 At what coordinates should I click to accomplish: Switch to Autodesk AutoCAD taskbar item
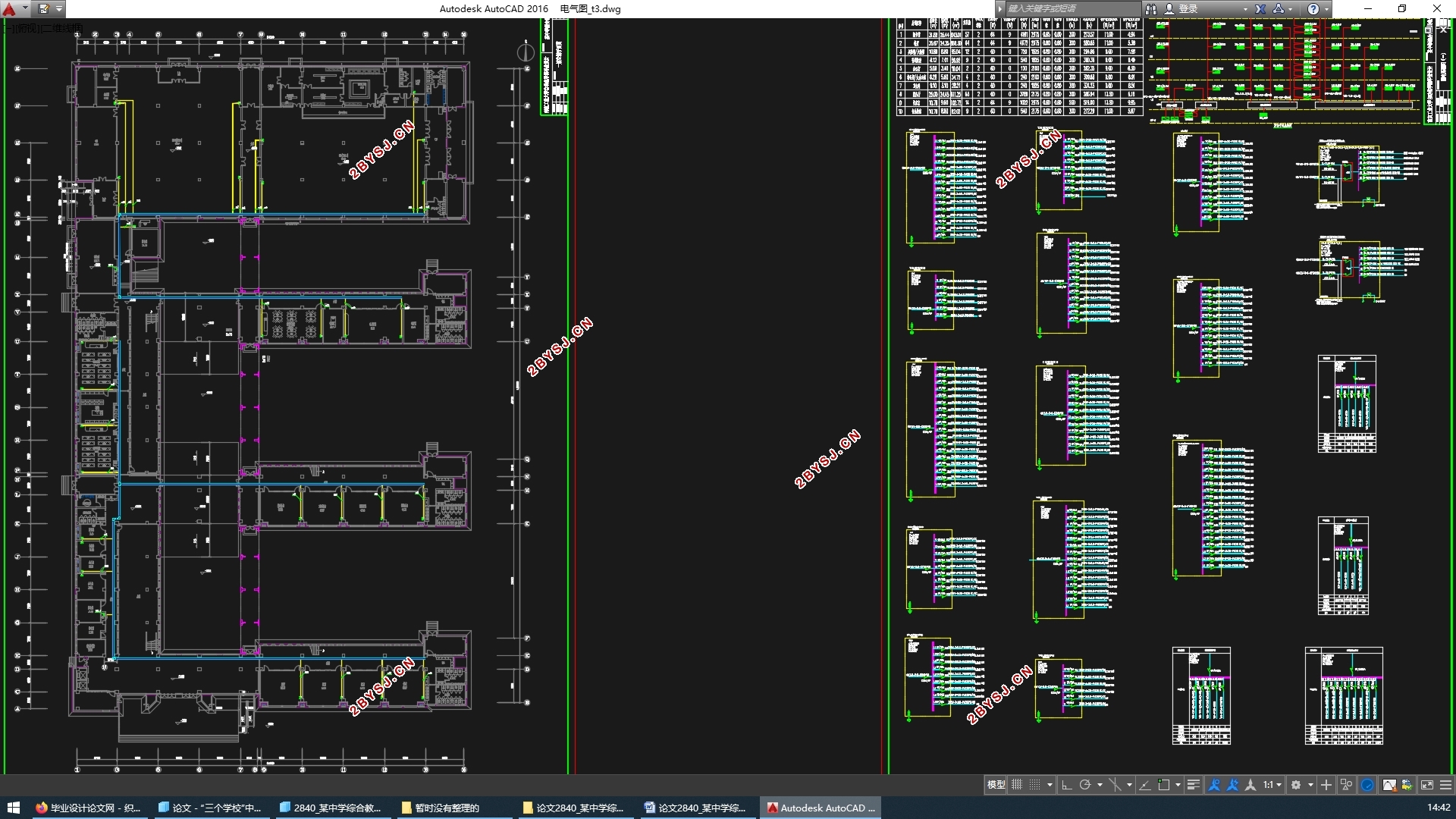click(x=821, y=808)
